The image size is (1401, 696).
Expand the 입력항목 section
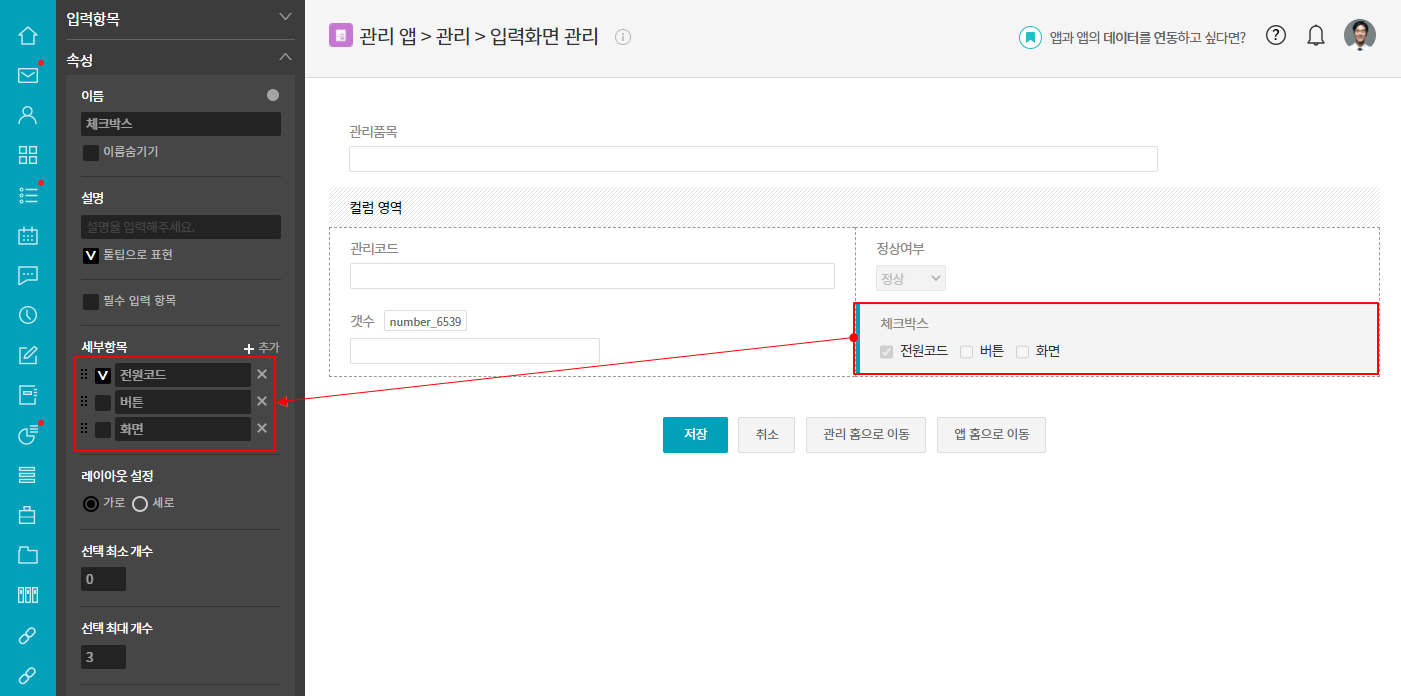pyautogui.click(x=285, y=17)
